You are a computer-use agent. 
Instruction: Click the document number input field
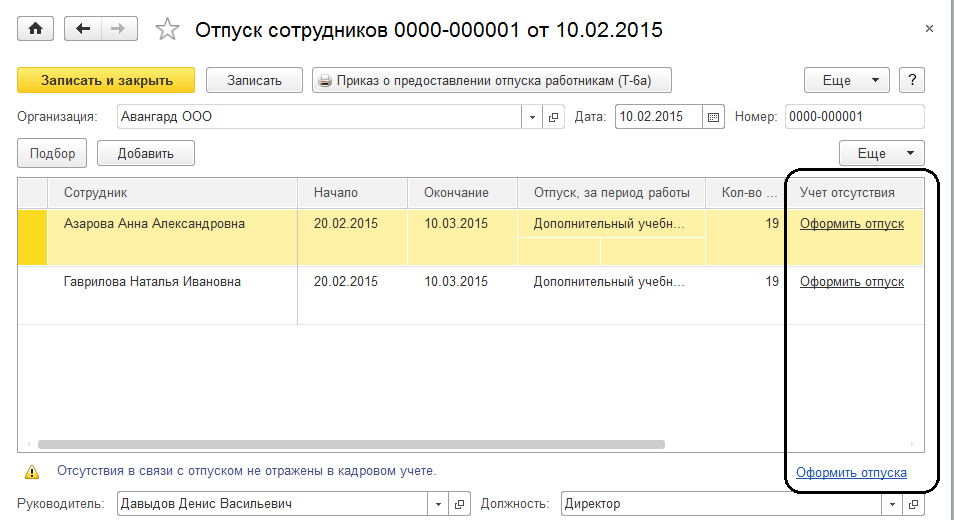tap(853, 117)
